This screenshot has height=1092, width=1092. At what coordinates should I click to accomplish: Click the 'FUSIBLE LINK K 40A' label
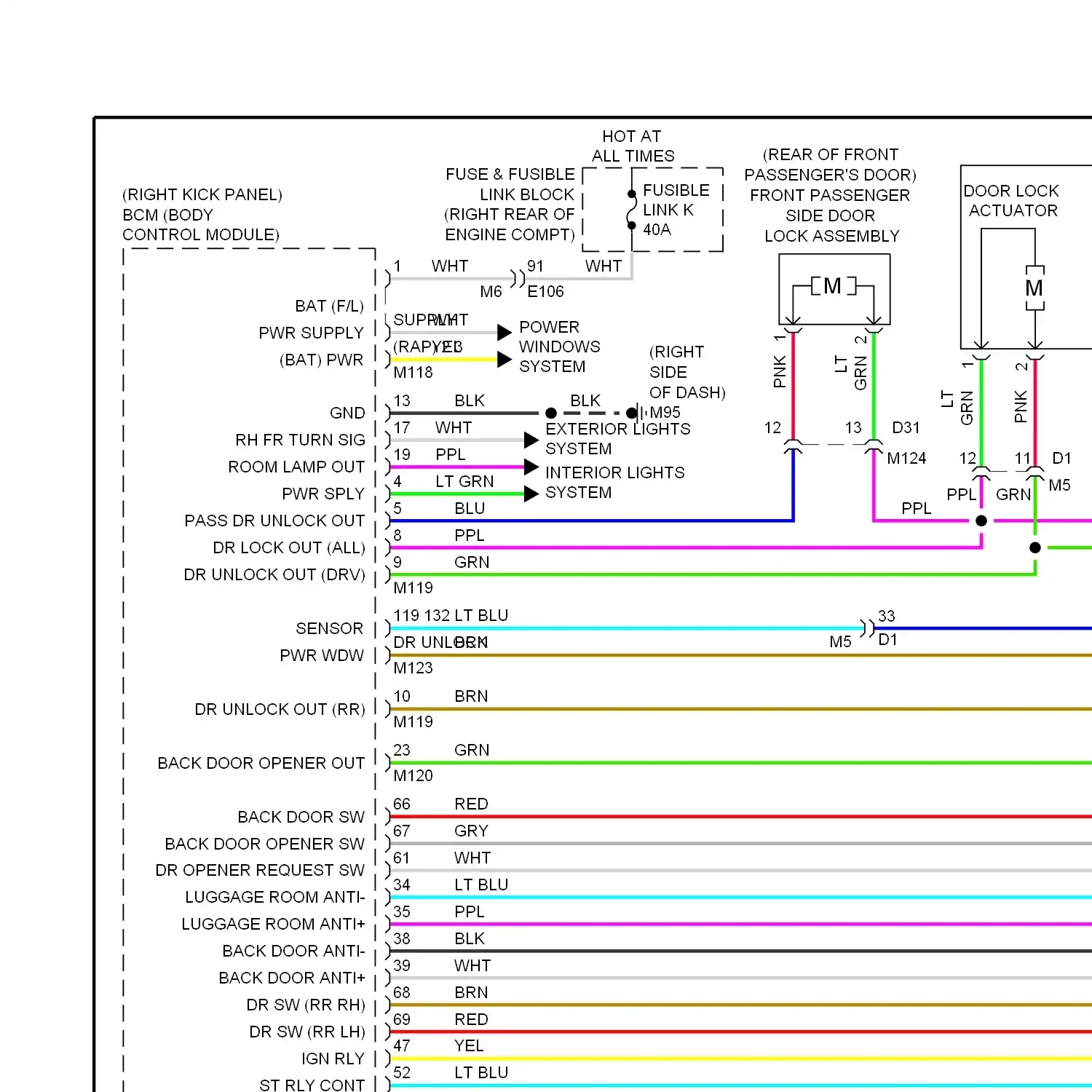click(x=676, y=210)
